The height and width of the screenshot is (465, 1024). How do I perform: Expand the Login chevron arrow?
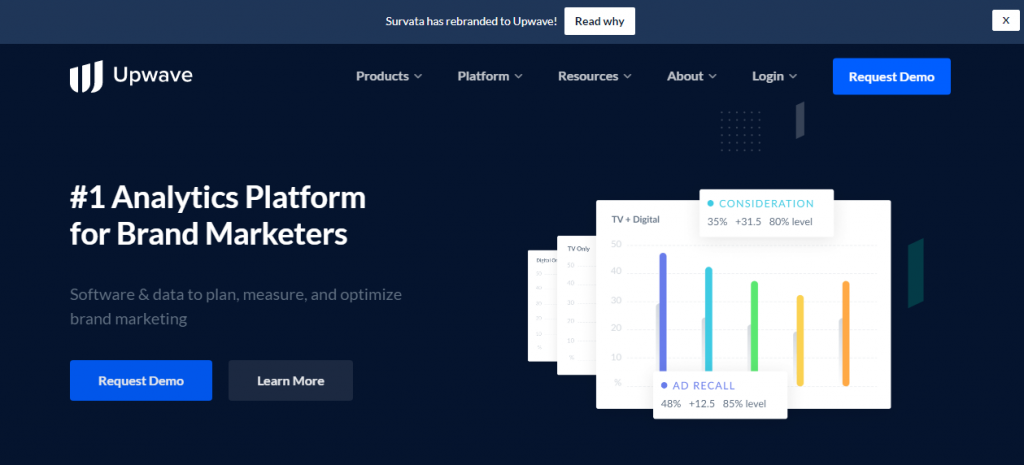[x=793, y=77]
